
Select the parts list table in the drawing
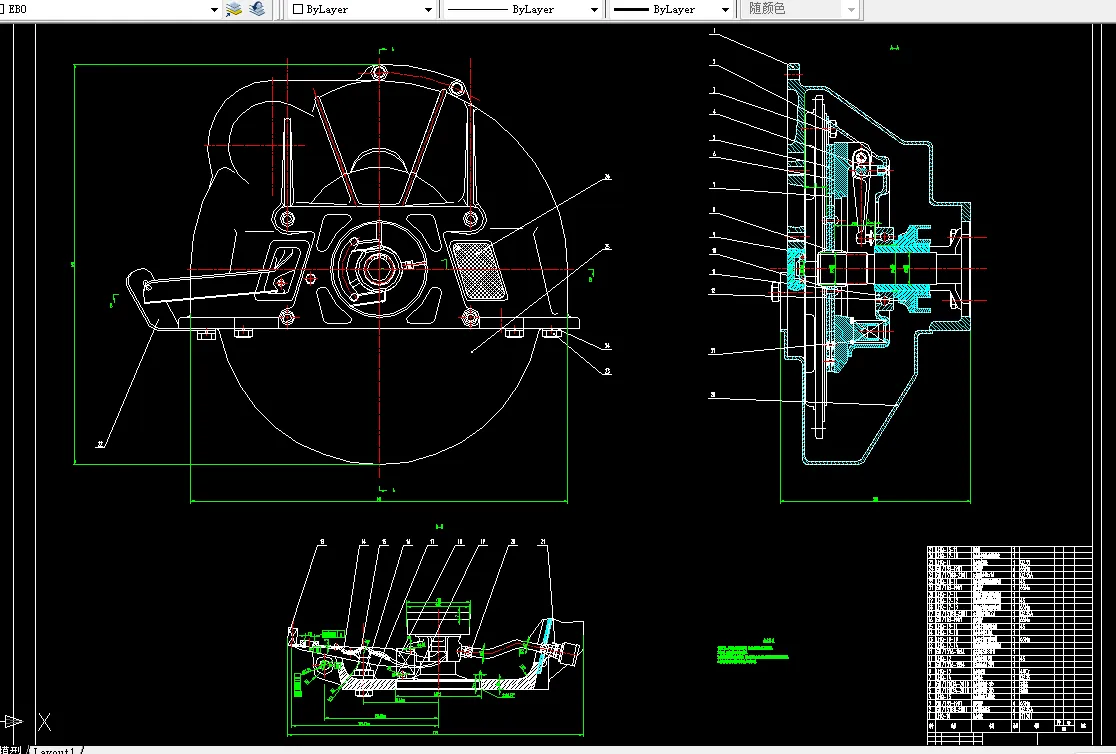pos(1008,640)
